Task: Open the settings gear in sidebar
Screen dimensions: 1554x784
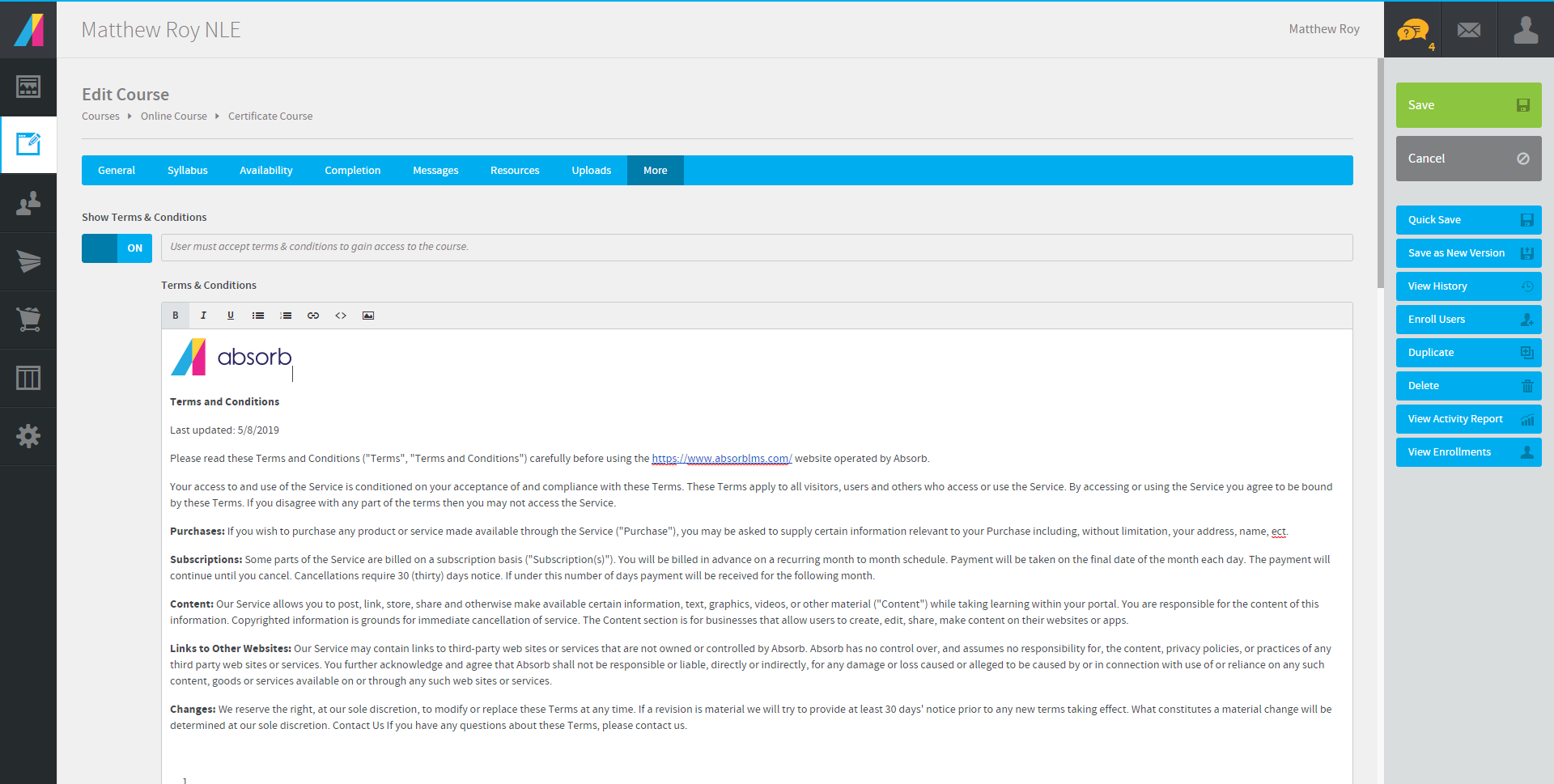Action: pyautogui.click(x=28, y=436)
